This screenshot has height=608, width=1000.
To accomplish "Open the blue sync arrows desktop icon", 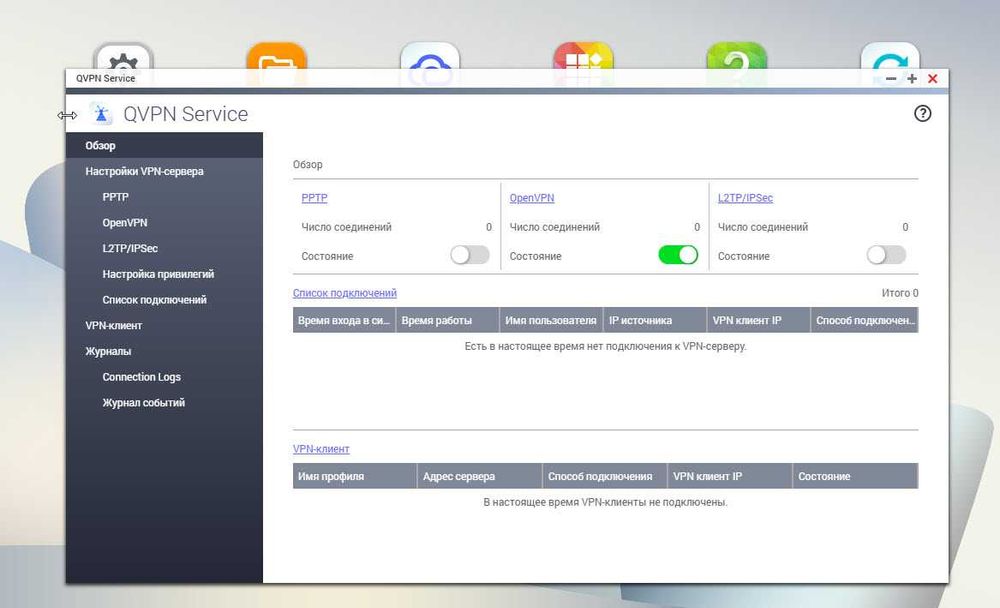I will [x=890, y=56].
